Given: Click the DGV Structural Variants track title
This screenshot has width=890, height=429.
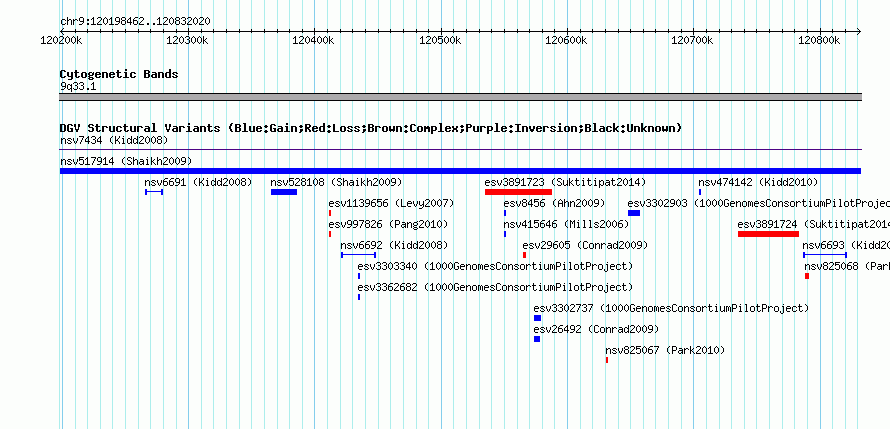Looking at the screenshot, I should tap(371, 128).
